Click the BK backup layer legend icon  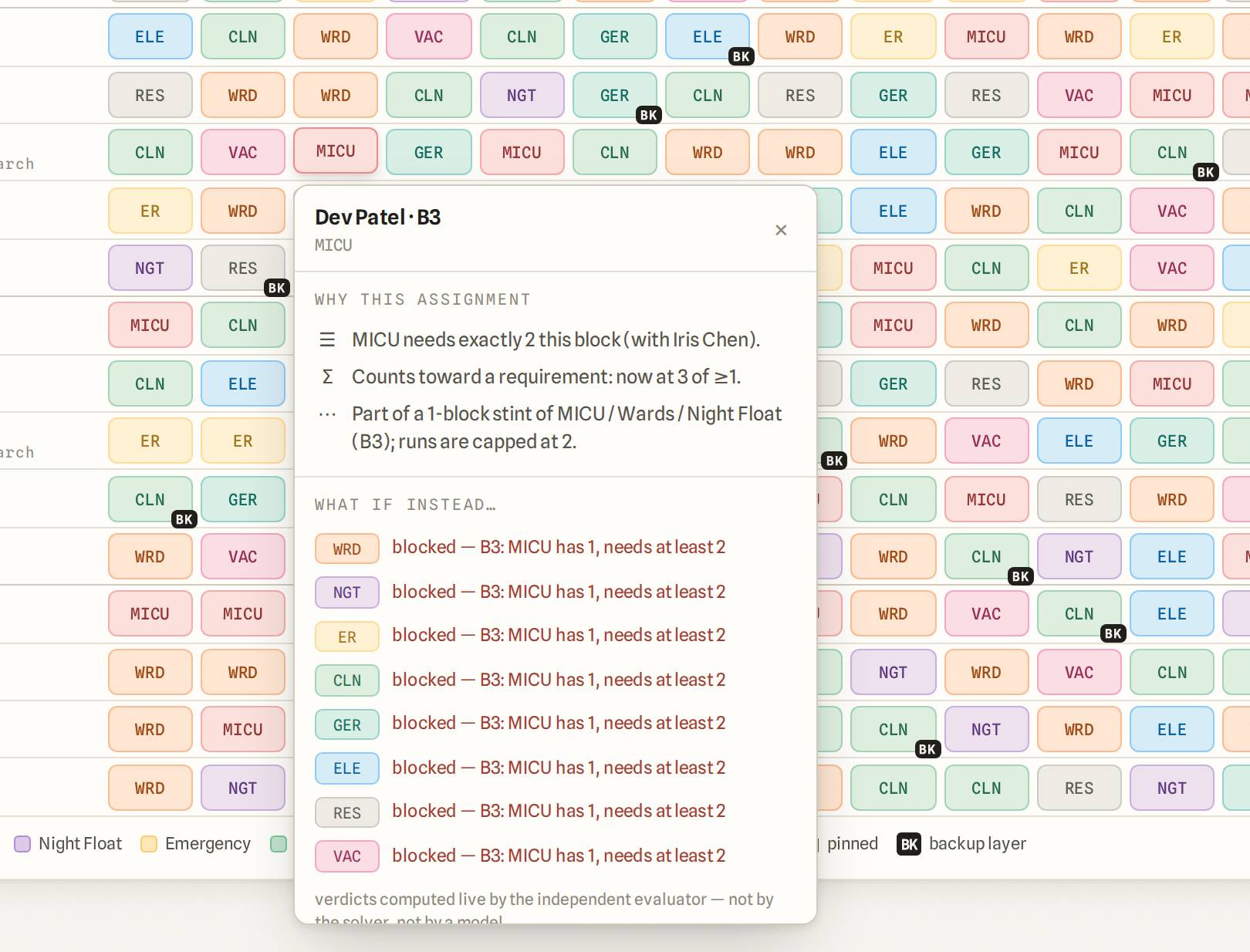[909, 844]
